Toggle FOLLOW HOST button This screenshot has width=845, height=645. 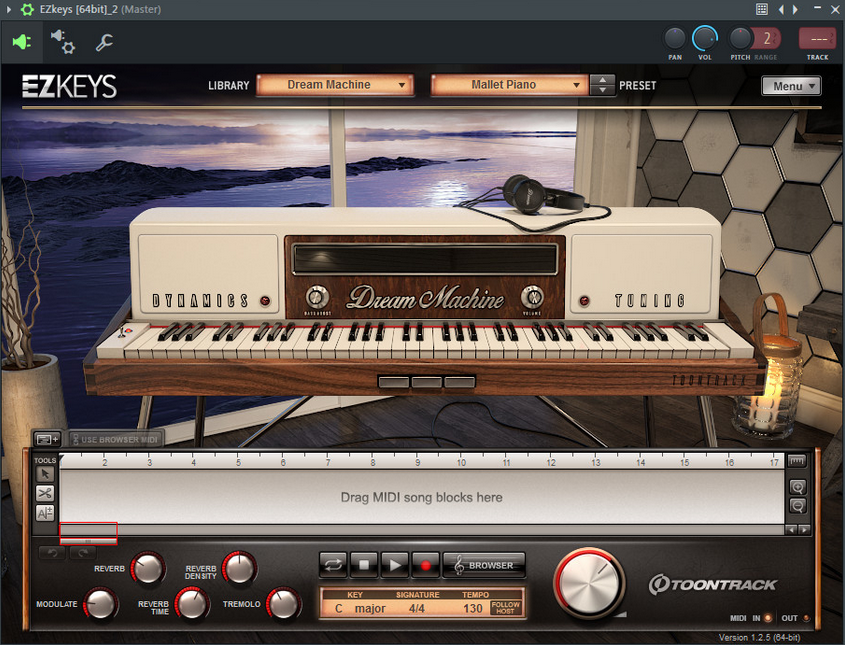(x=505, y=608)
